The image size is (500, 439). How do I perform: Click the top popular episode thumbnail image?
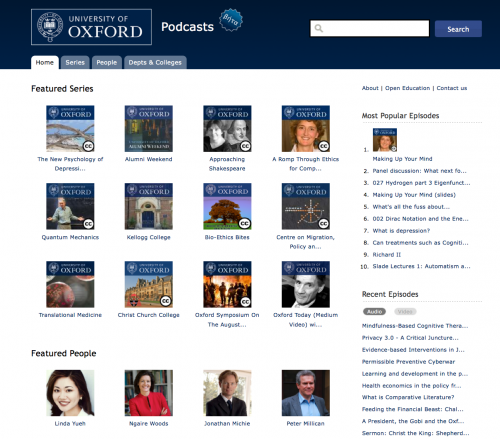[385, 140]
